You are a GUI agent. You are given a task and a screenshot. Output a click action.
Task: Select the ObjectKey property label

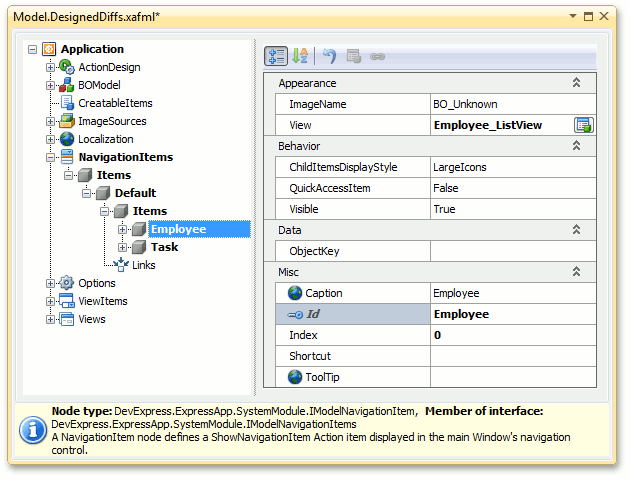coord(314,251)
